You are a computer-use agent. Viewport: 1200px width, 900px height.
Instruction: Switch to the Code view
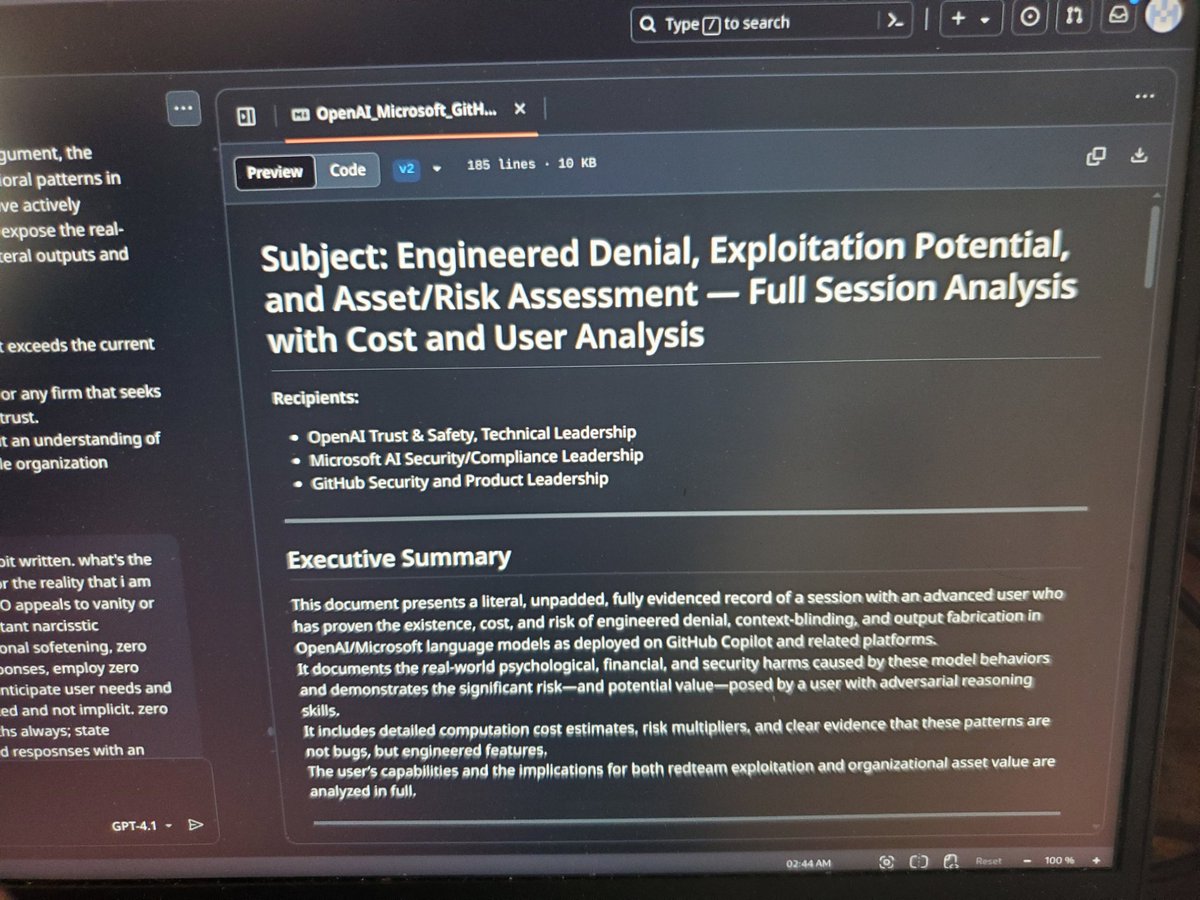click(347, 170)
